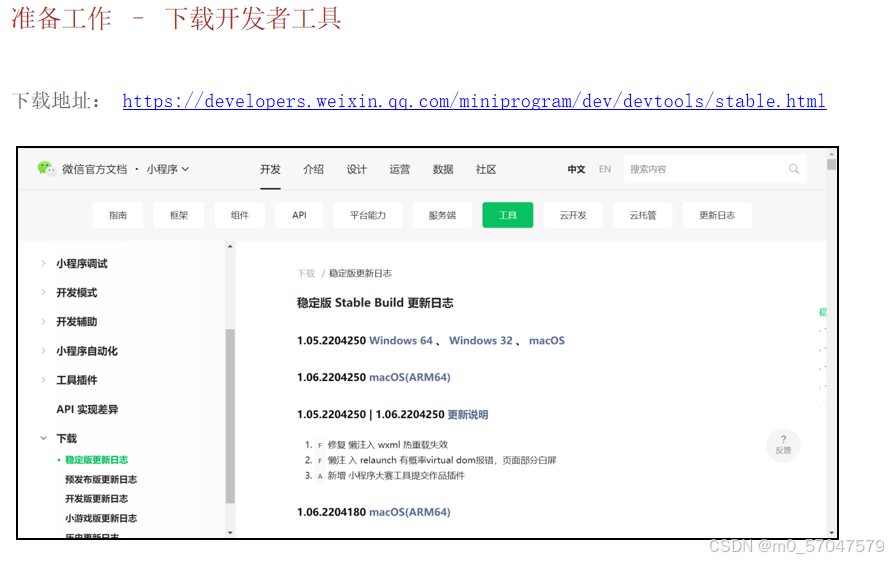The height and width of the screenshot is (561, 888).
Task: Click the 稳定版 Stable Build 更新日志 heading
Action: (x=375, y=303)
